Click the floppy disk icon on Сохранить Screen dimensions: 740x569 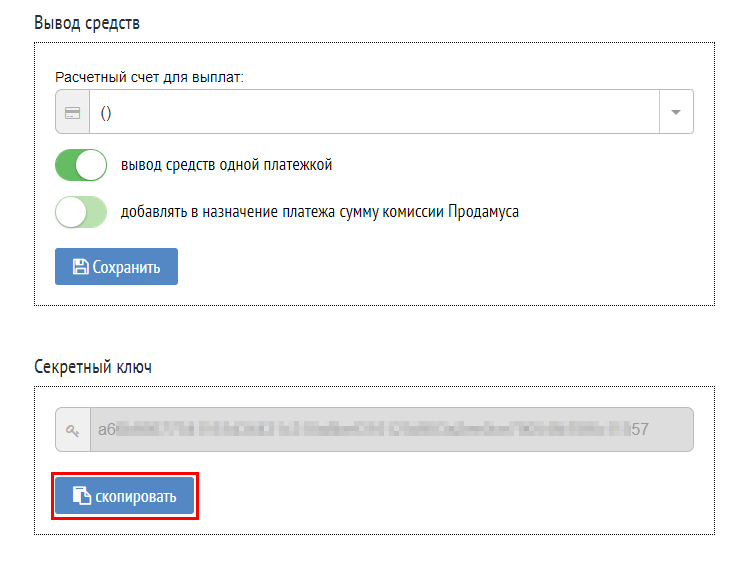coord(80,267)
